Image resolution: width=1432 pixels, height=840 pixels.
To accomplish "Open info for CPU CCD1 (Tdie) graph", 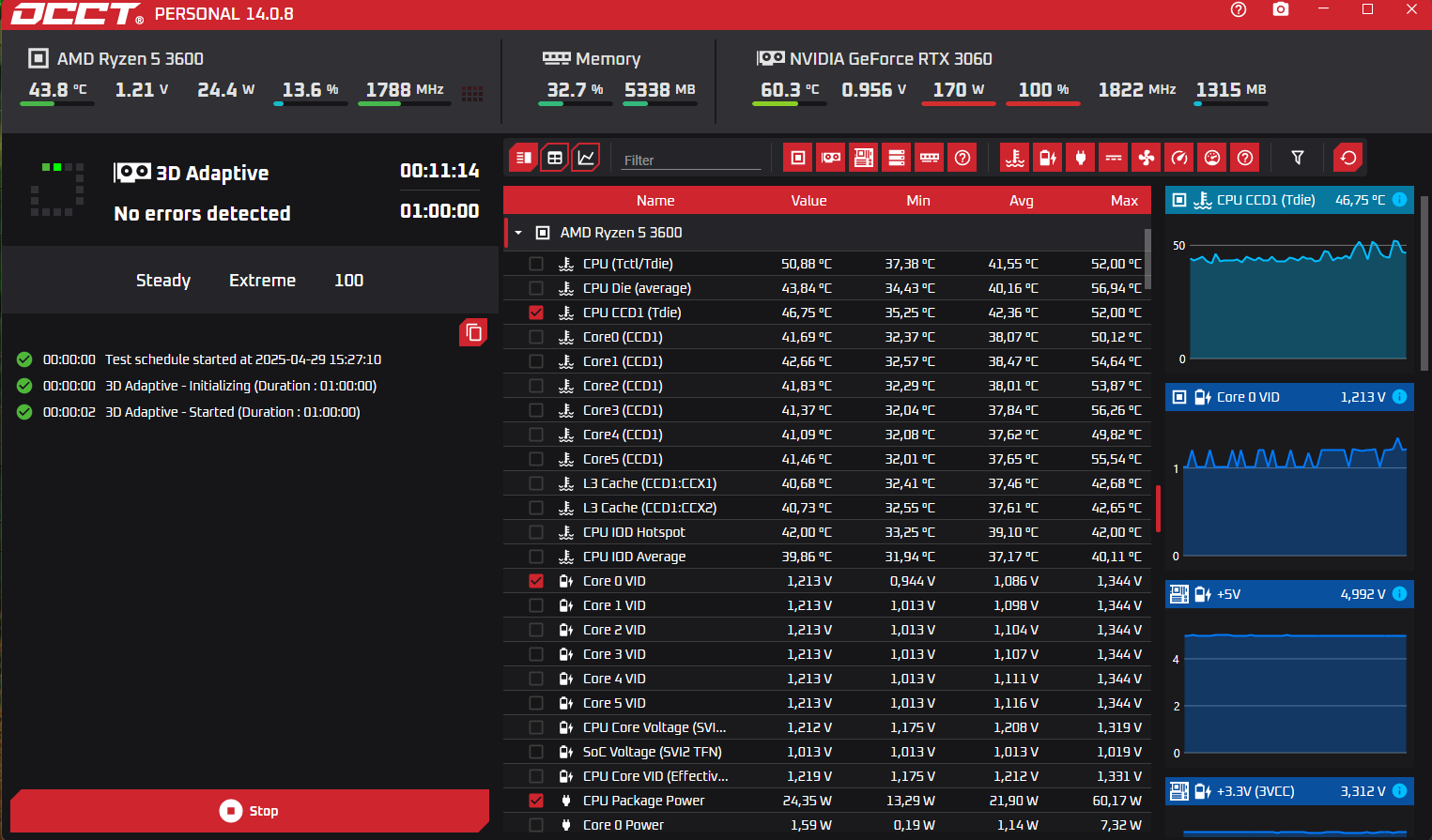I will point(1399,200).
